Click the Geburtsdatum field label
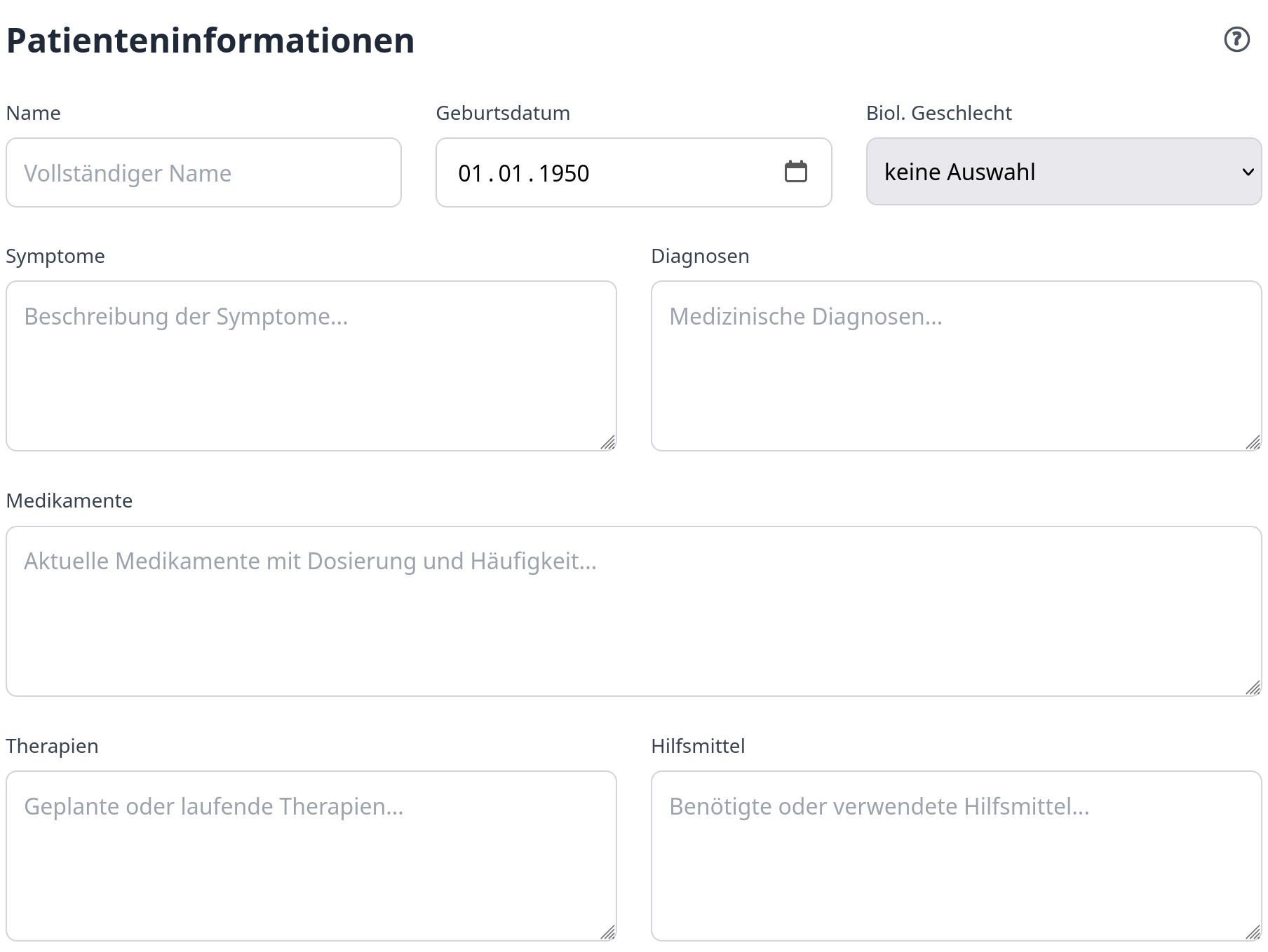 coord(503,113)
